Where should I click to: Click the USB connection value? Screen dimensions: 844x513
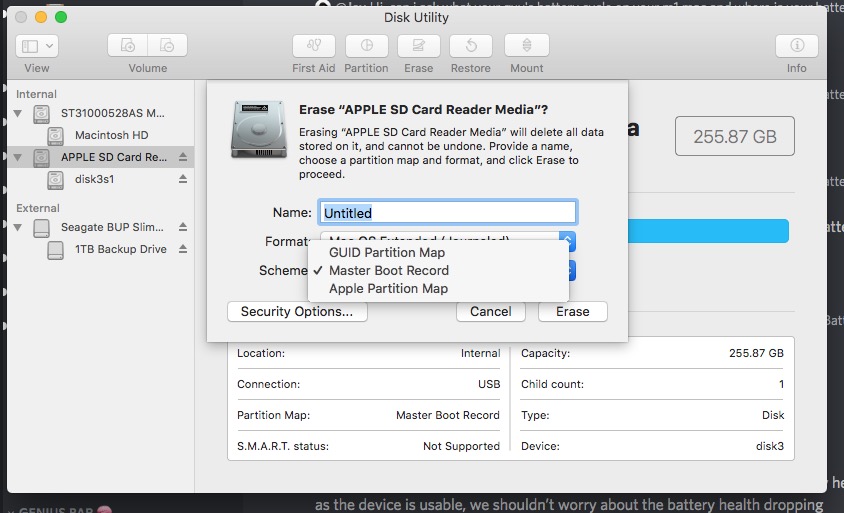coord(489,384)
